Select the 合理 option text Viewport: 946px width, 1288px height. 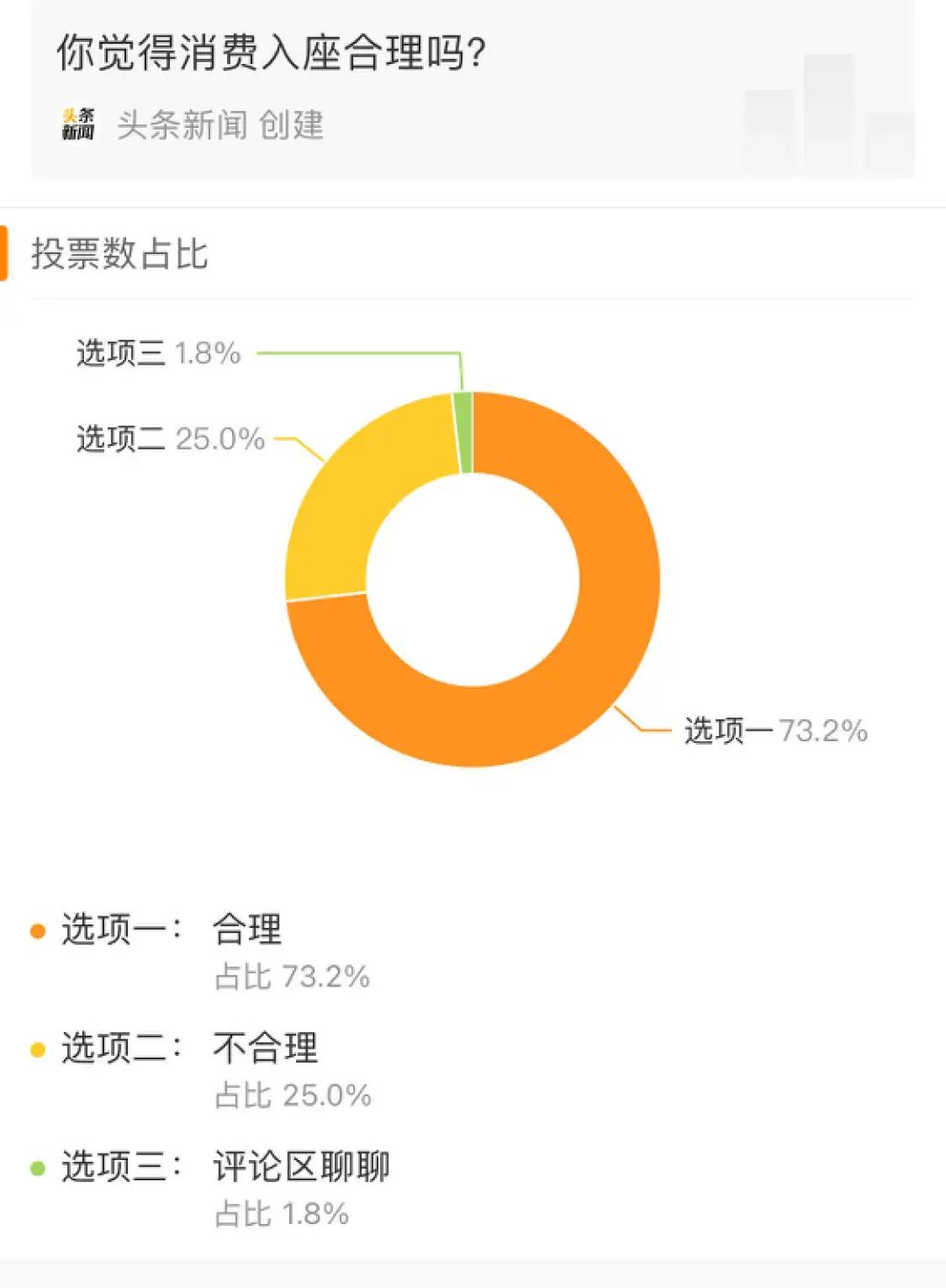[247, 930]
